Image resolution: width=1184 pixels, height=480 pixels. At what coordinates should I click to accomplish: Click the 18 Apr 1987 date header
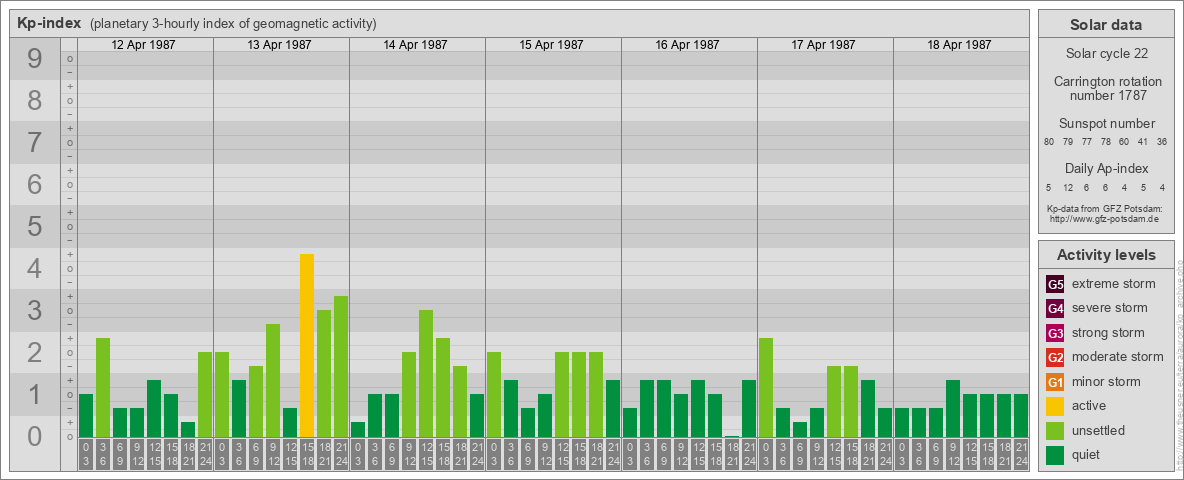click(x=959, y=45)
